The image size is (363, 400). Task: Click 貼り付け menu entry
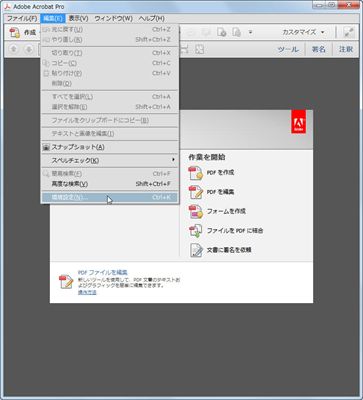[x=110, y=73]
